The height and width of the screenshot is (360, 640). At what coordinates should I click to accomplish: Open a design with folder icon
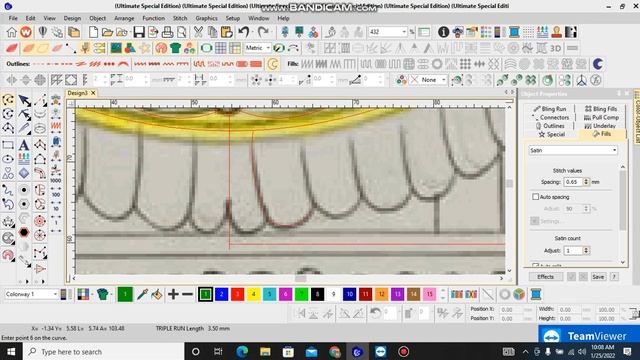(x=107, y=32)
